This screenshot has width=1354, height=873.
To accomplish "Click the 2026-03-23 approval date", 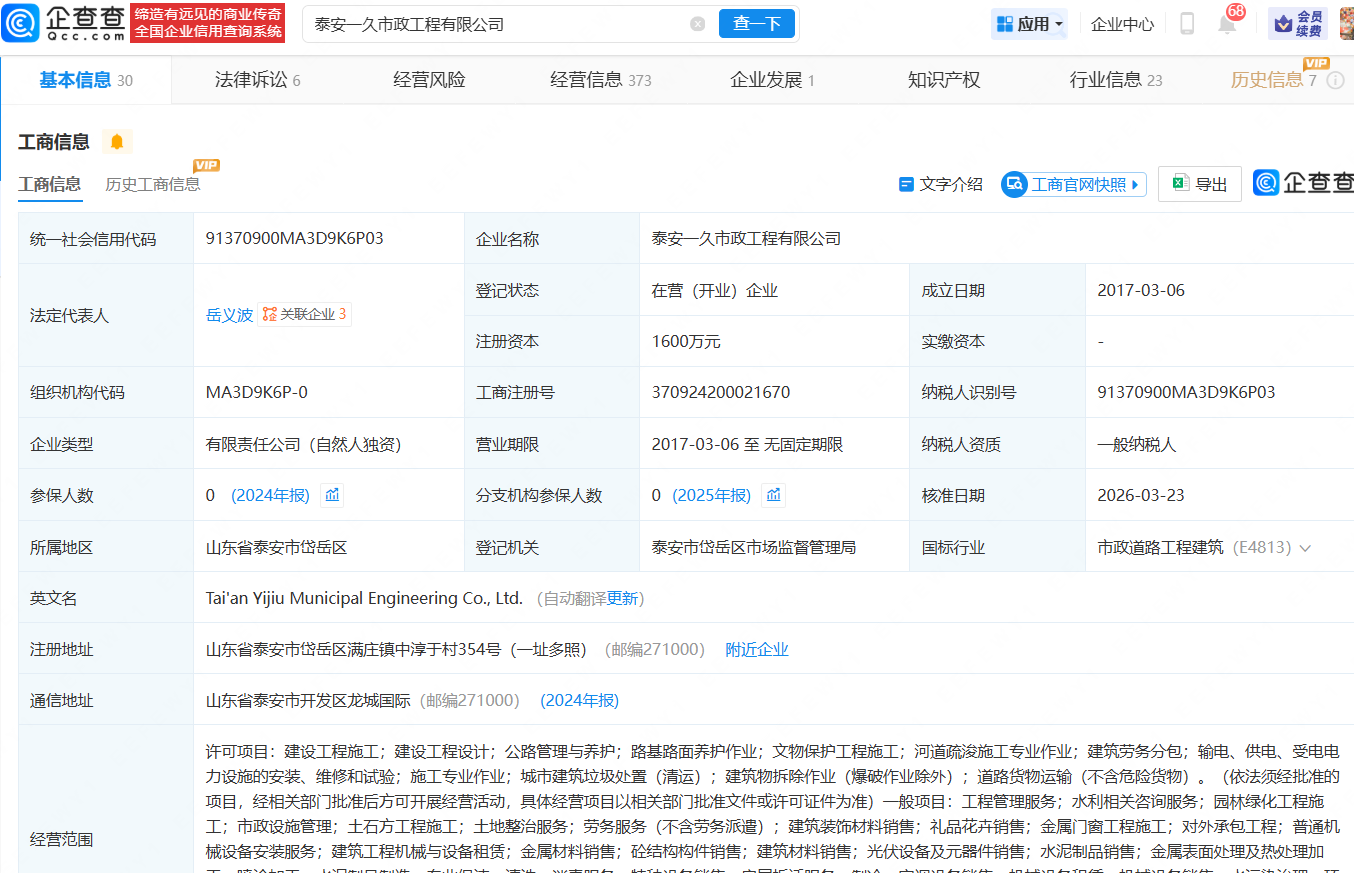I will pyautogui.click(x=1141, y=495).
